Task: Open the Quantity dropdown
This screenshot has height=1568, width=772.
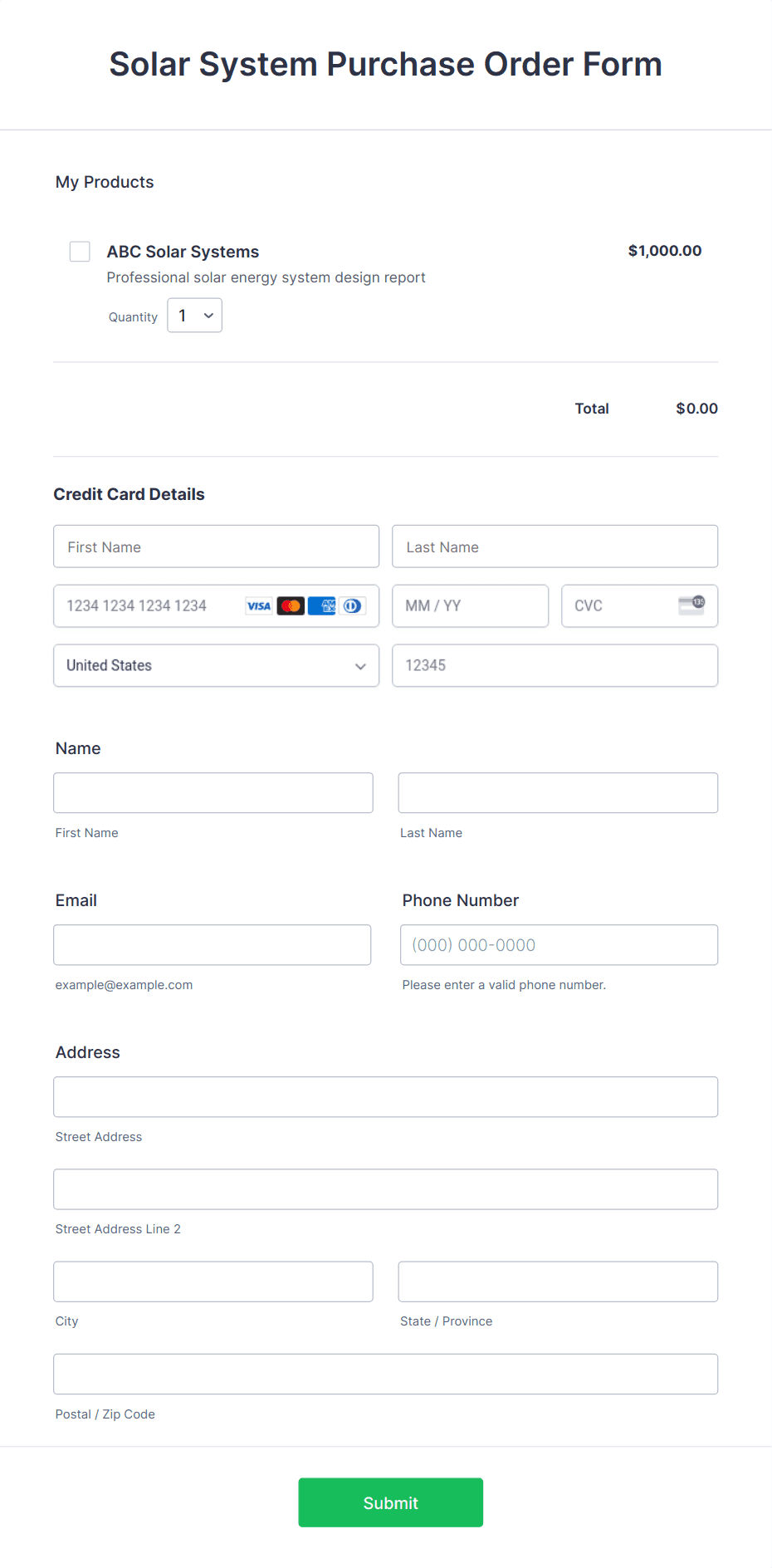Action: [193, 315]
